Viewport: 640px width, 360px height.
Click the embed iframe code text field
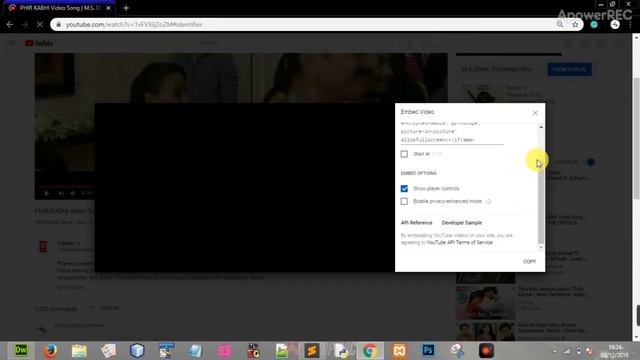452,132
